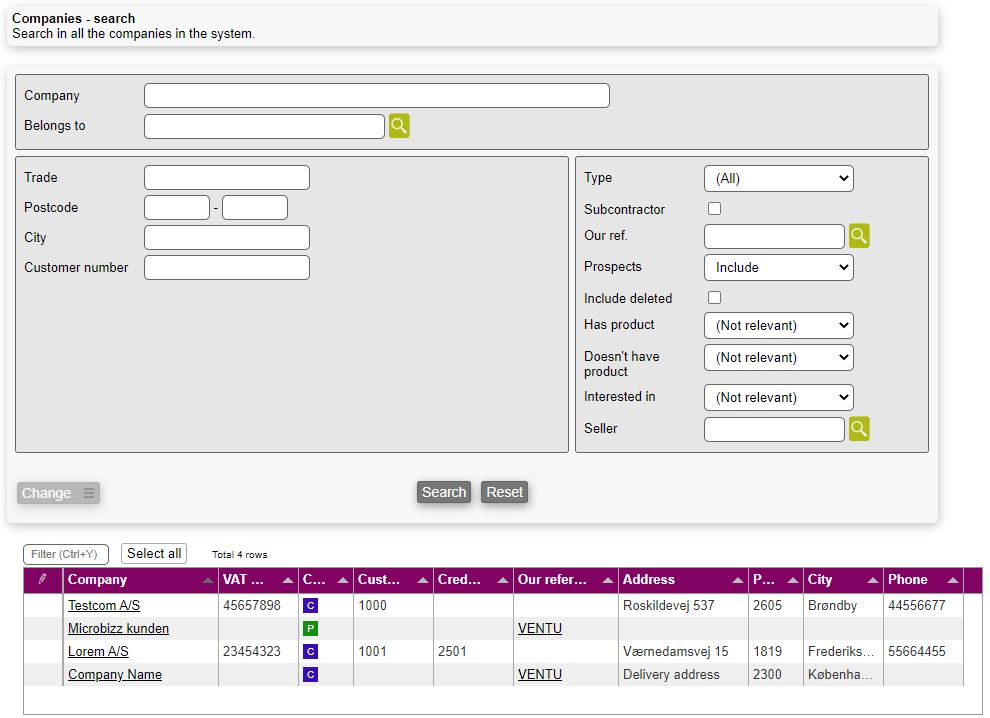This screenshot has height=718, width=990.
Task: Sort by the Address column header
Action: pyautogui.click(x=648, y=580)
